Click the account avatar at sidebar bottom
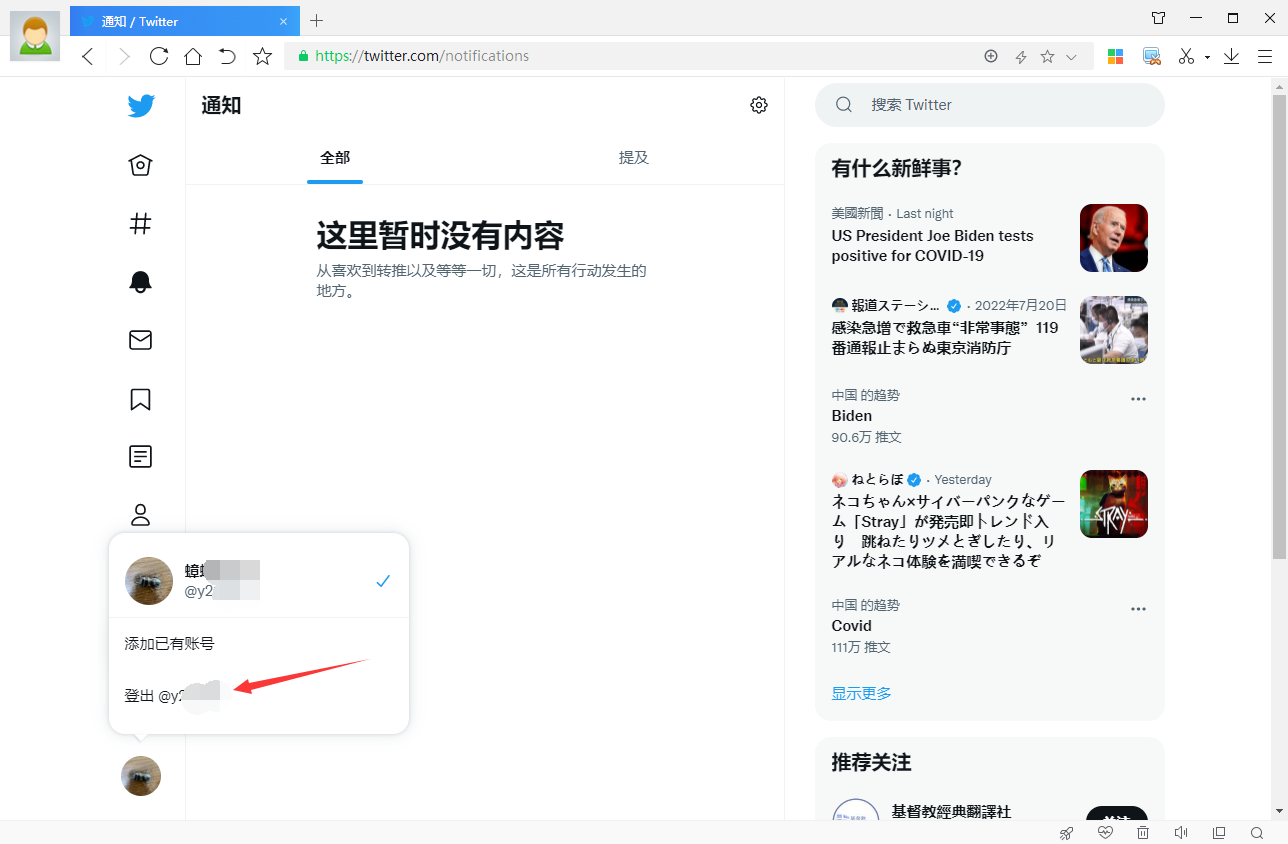 pos(141,776)
